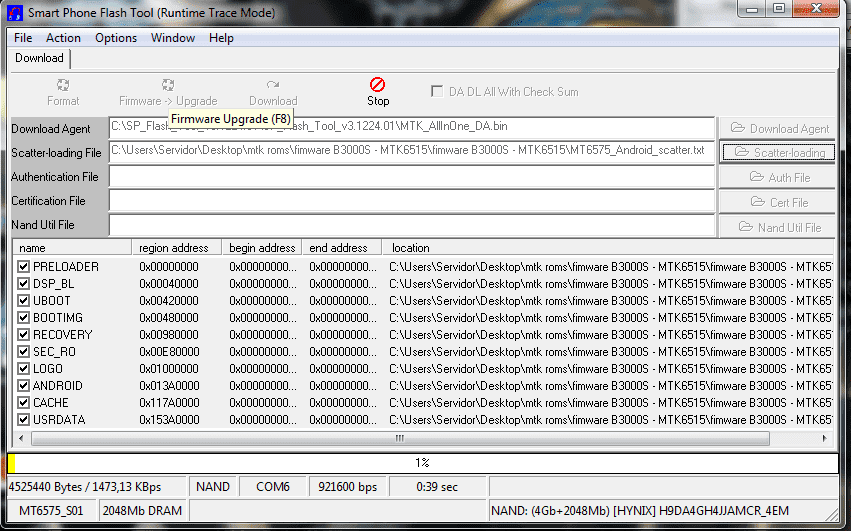This screenshot has width=851, height=531.
Task: Select the Download tab
Action: pyautogui.click(x=39, y=58)
